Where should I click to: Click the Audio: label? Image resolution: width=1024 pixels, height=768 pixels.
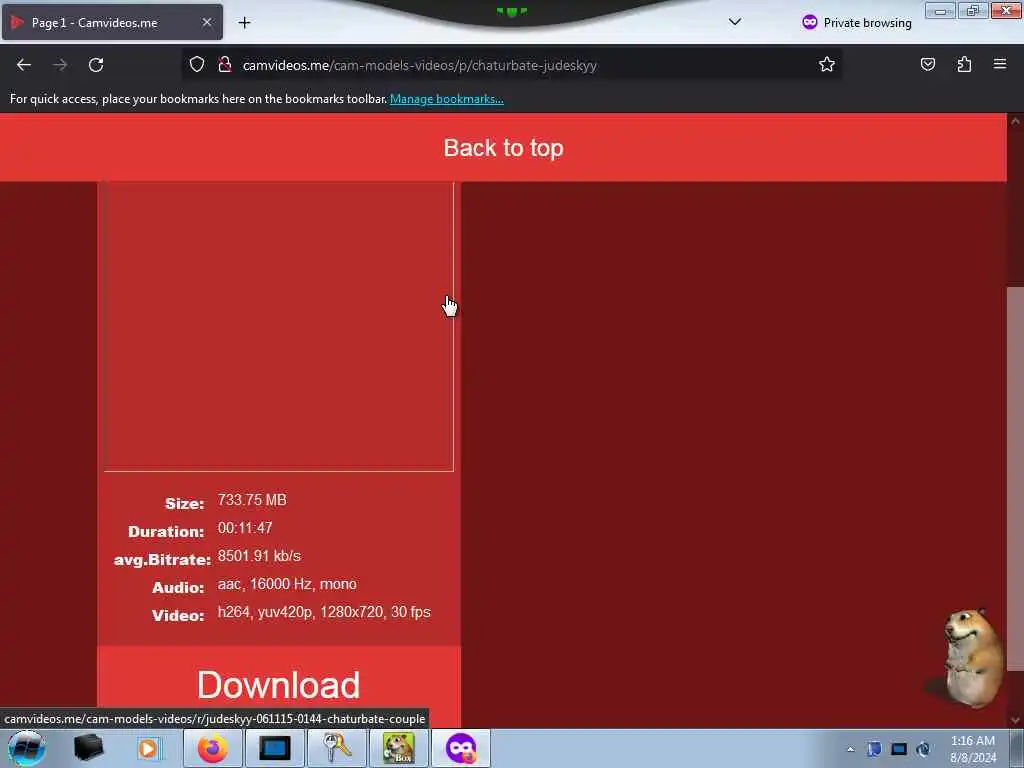[x=178, y=588]
